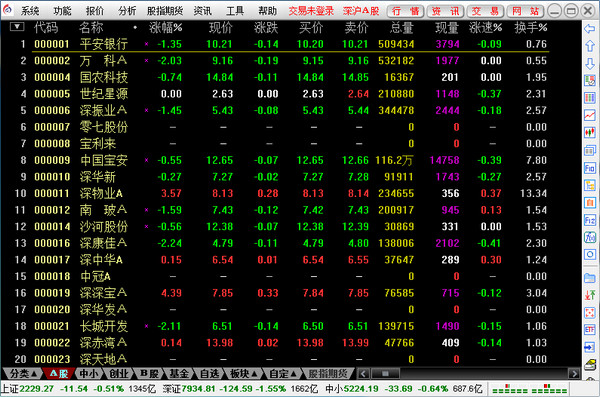This screenshot has width=600, height=397.
Task: Open the 帮助 menu
Action: pos(267,11)
